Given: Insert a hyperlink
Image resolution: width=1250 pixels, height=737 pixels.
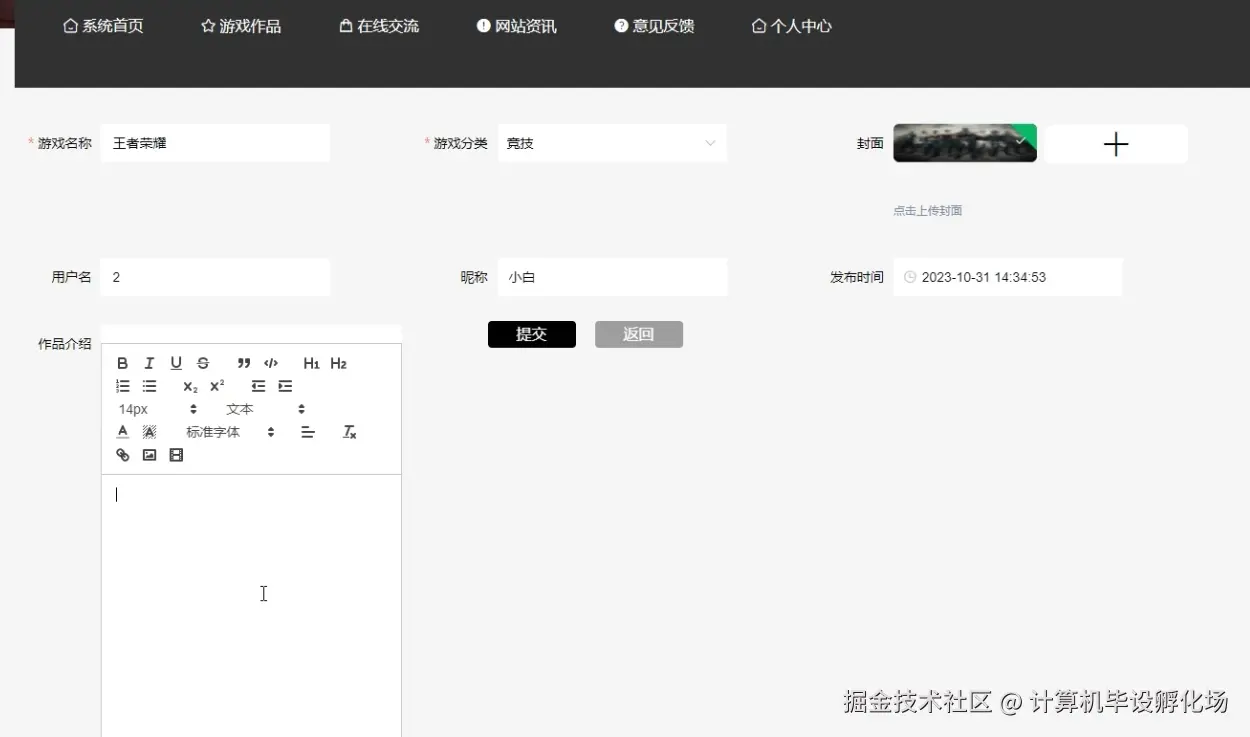Looking at the screenshot, I should pos(122,455).
